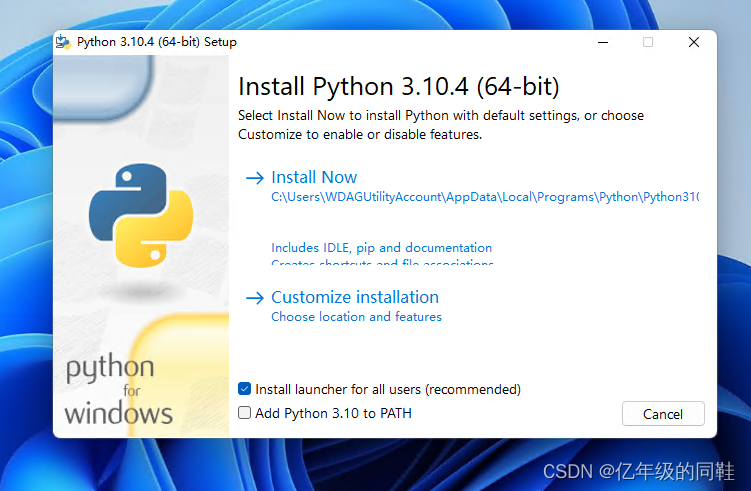Viewport: 751px width, 491px height.
Task: Click the 'python for windows' branding text
Action: (118, 388)
